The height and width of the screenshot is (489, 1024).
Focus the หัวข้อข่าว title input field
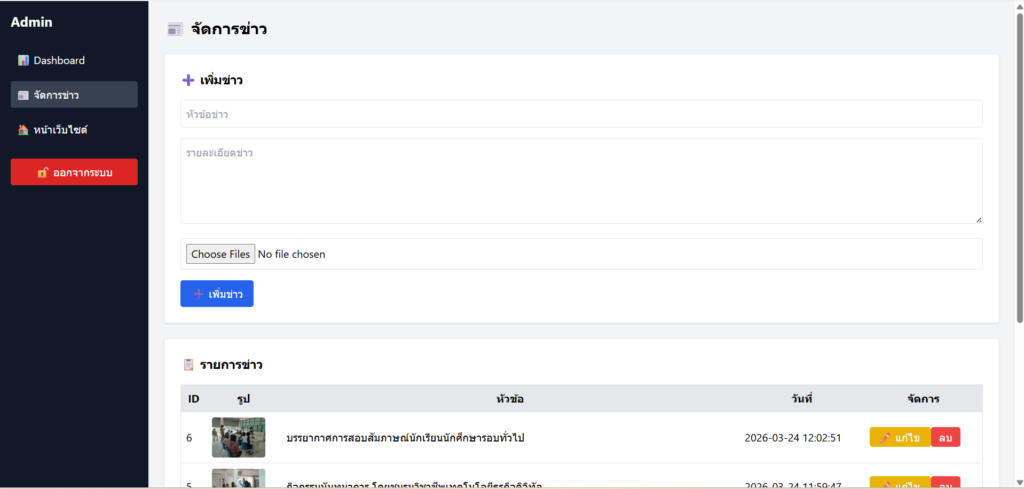[x=581, y=114]
